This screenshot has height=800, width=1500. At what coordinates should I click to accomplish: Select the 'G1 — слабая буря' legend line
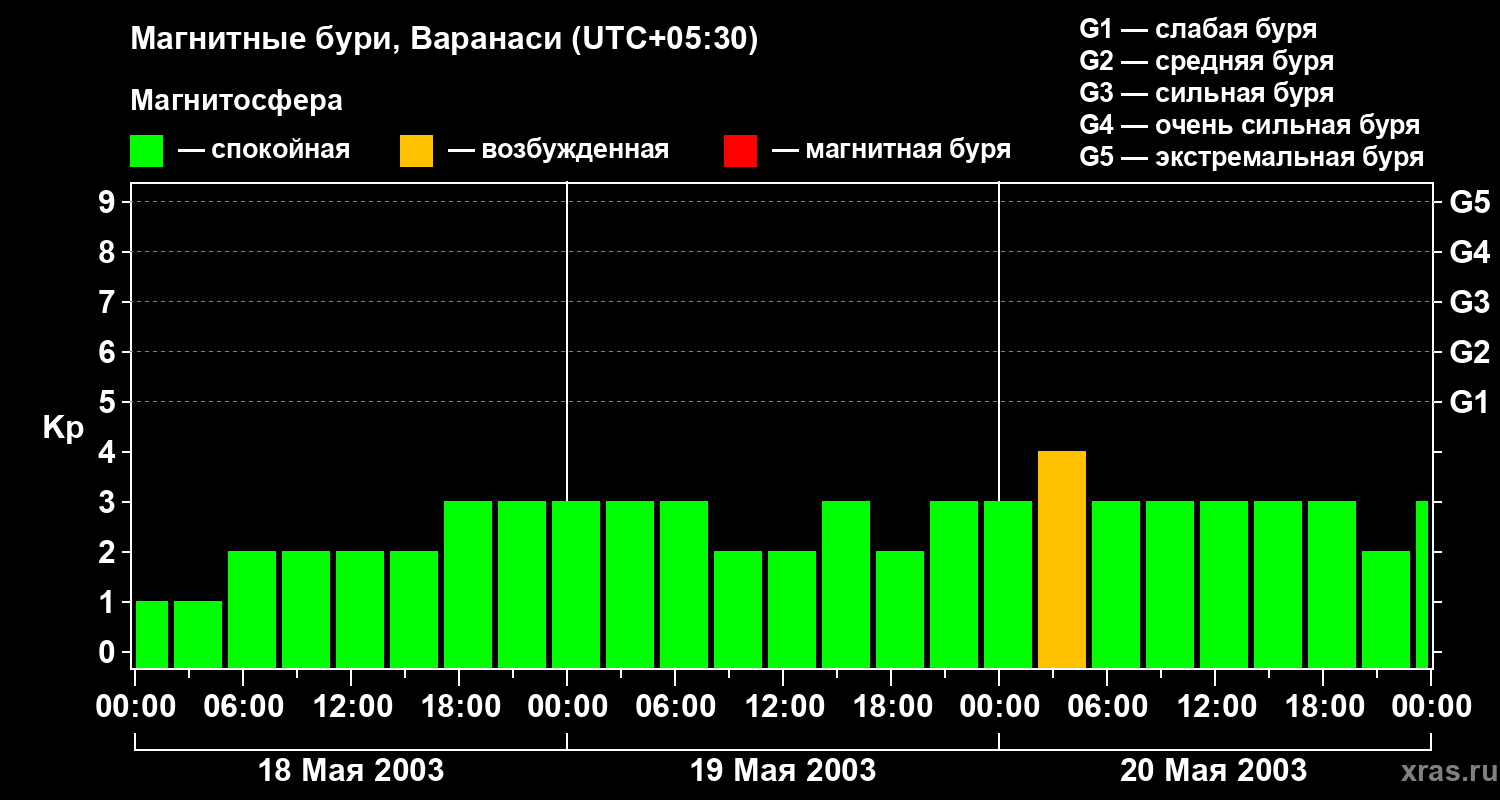[1198, 29]
